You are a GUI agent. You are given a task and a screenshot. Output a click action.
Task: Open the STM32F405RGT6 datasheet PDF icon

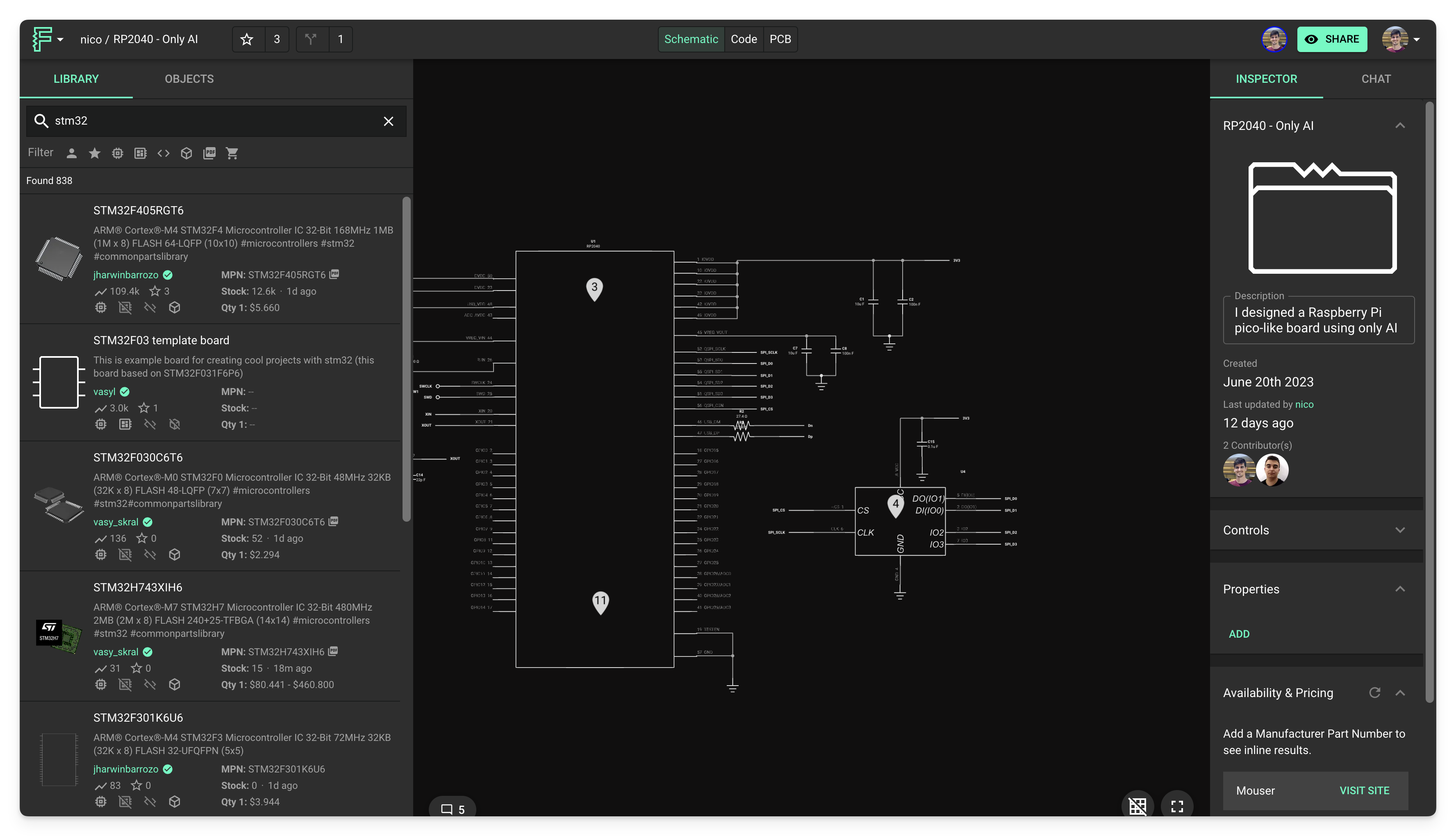click(334, 274)
